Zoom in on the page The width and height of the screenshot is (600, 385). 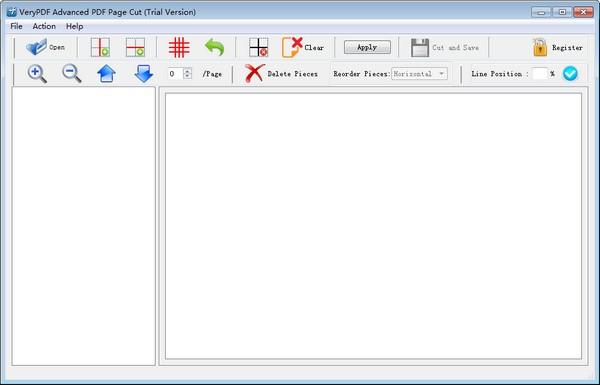(37, 73)
